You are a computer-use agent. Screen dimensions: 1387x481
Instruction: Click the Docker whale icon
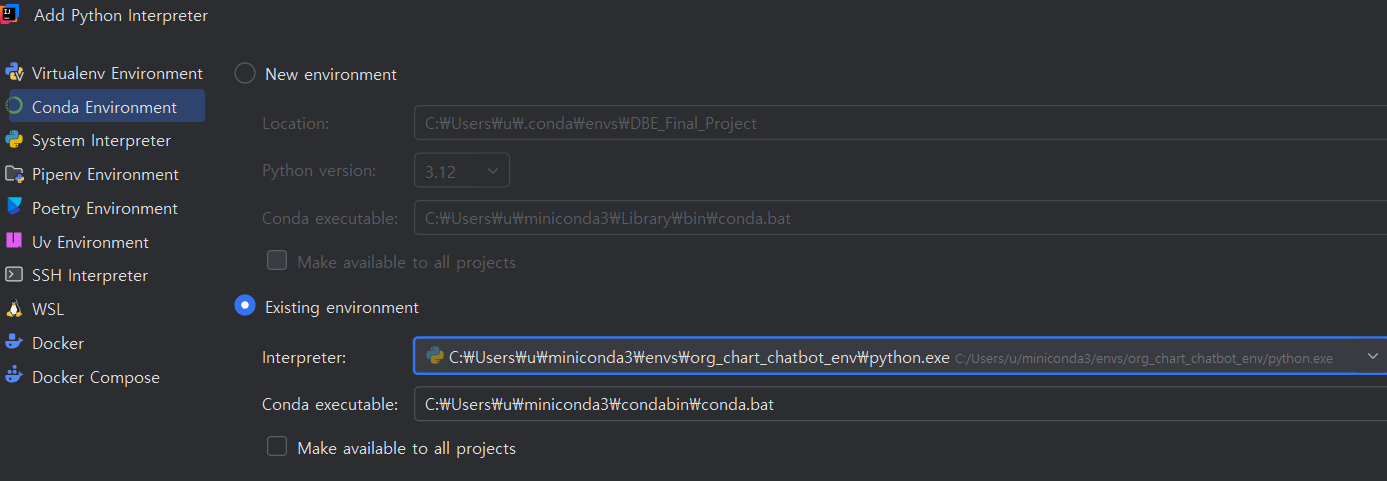pyautogui.click(x=14, y=343)
